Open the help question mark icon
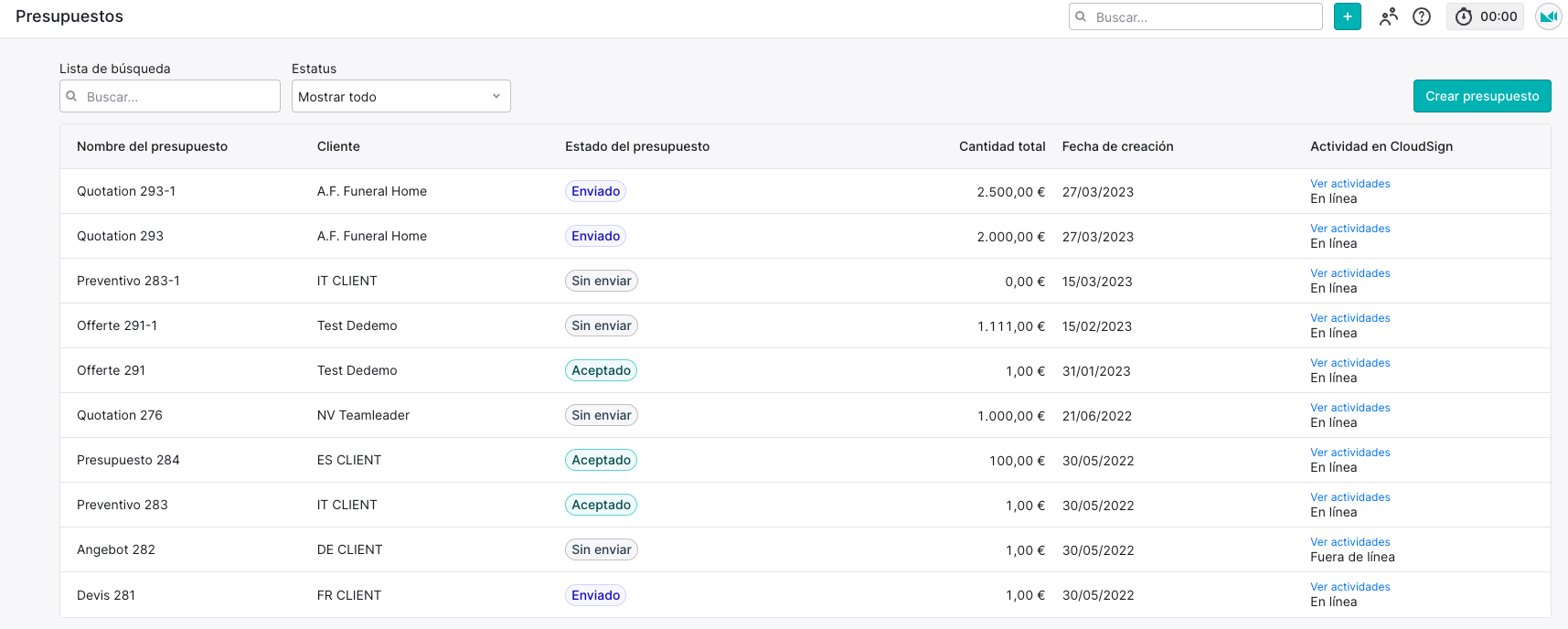The width and height of the screenshot is (1568, 629). pyautogui.click(x=1422, y=16)
